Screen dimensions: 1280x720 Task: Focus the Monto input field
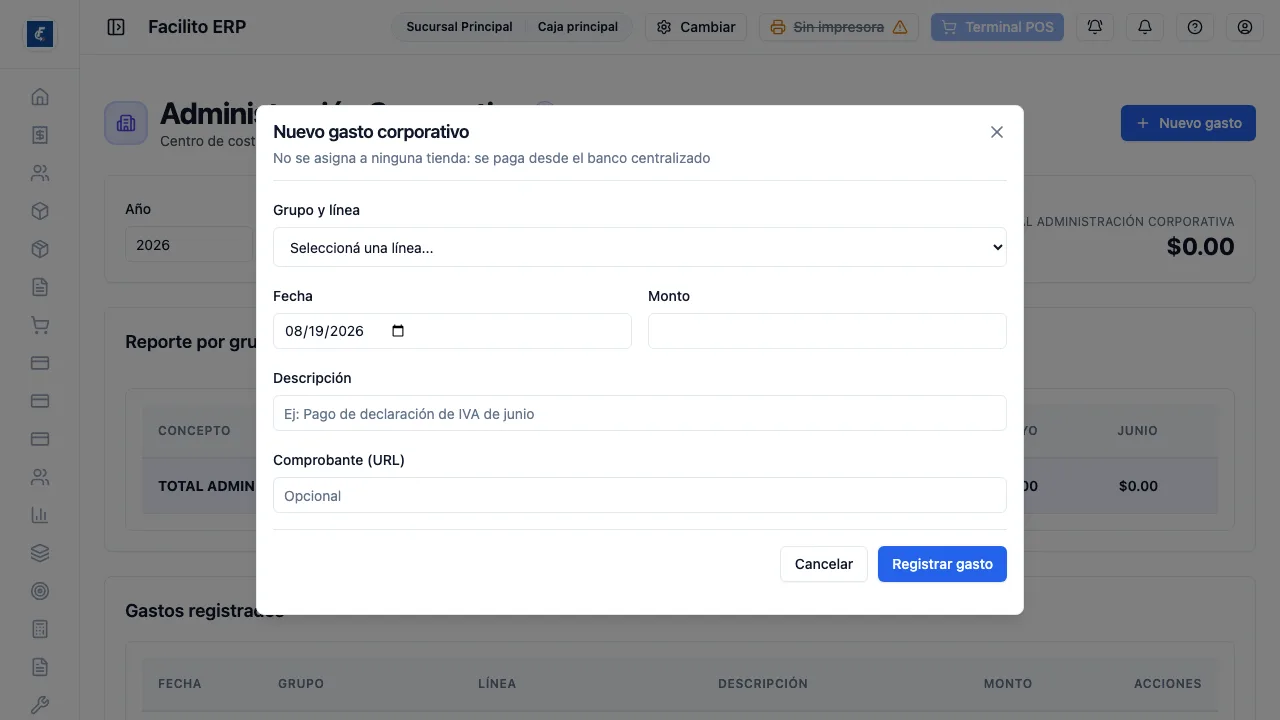pyautogui.click(x=827, y=331)
